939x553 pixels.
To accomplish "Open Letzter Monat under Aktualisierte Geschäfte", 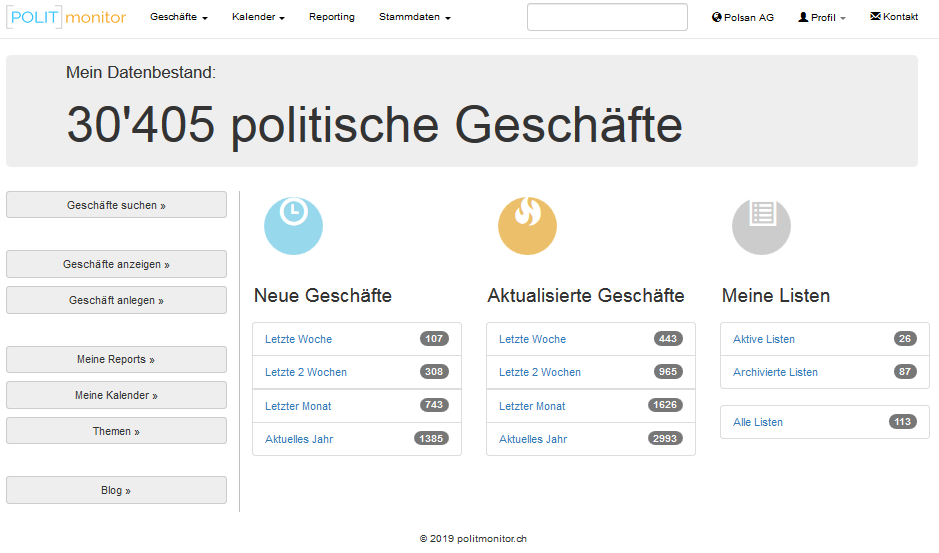I will (x=590, y=406).
